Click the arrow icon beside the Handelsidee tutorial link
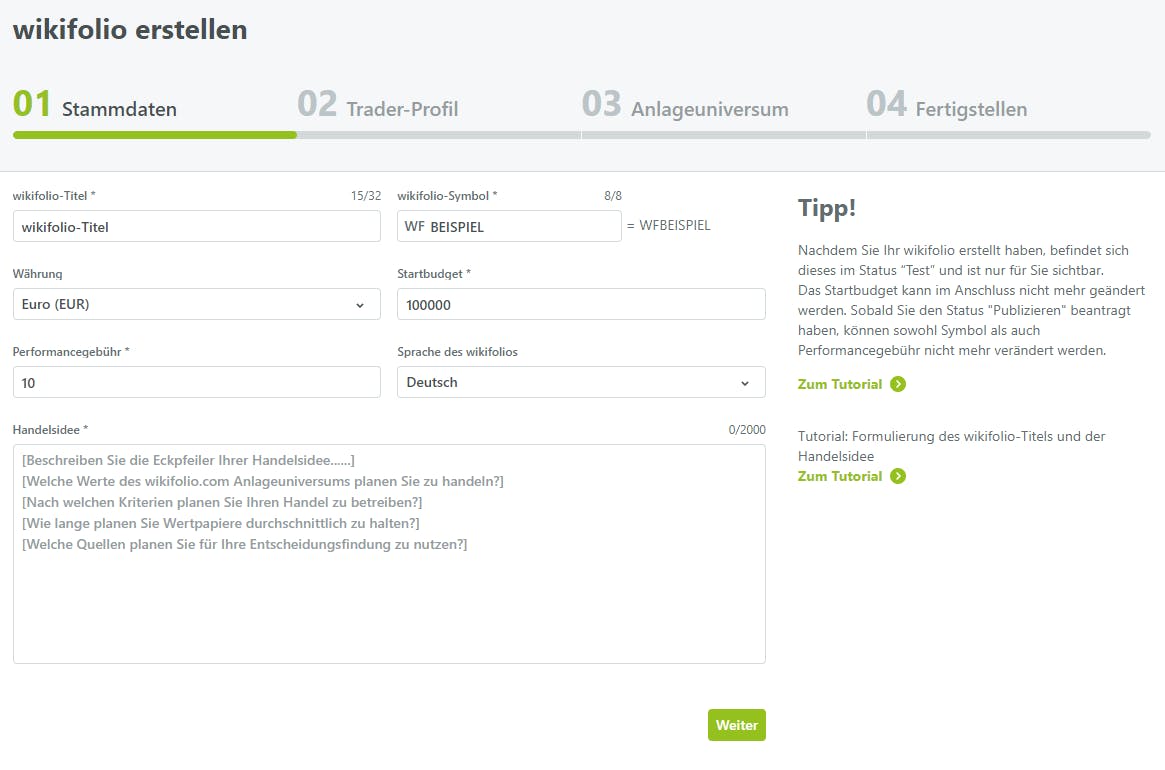Viewport: 1165px width, 770px height. pyautogui.click(x=898, y=476)
